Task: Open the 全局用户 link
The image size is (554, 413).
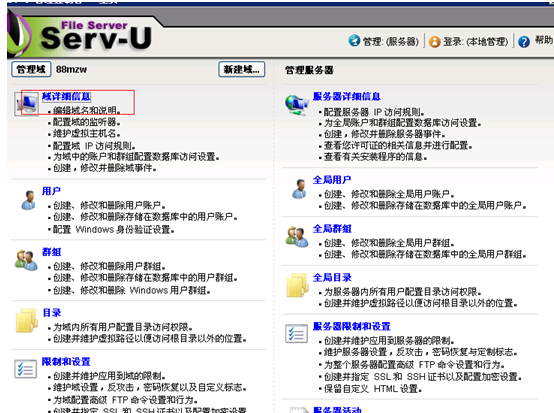Action: (332, 180)
